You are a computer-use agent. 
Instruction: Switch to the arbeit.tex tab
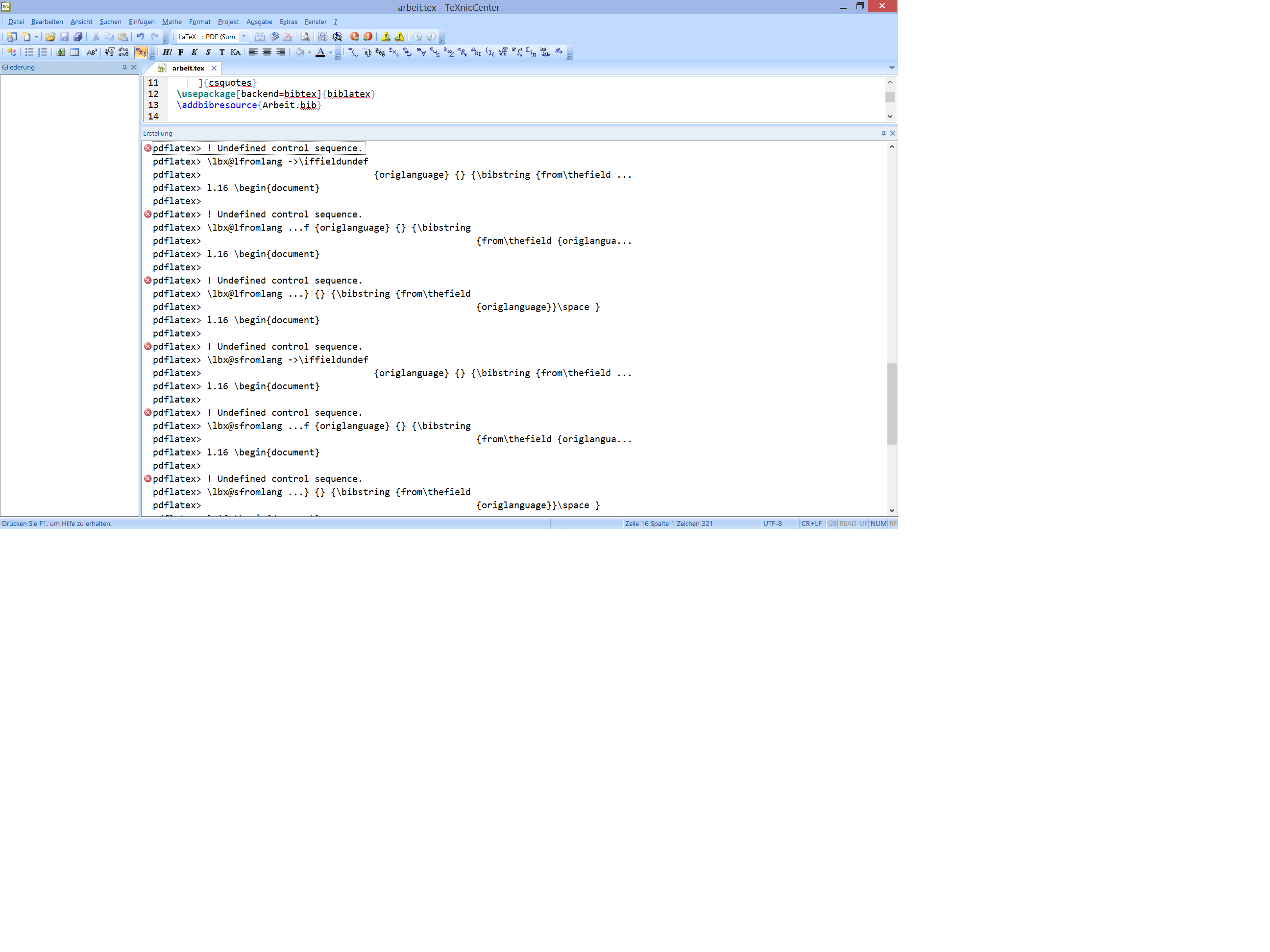pyautogui.click(x=188, y=68)
